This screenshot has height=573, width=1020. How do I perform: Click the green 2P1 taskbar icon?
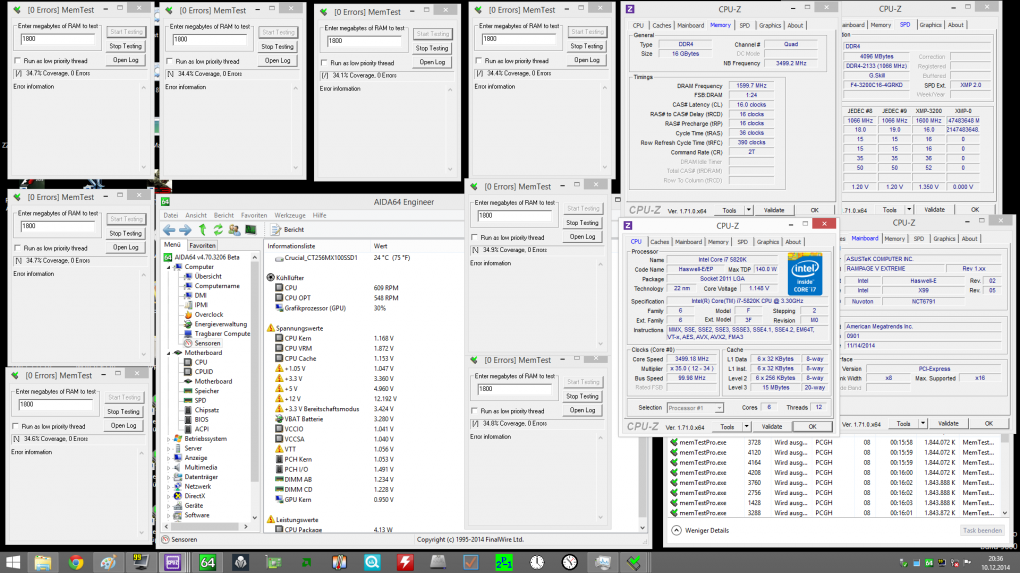point(503,562)
